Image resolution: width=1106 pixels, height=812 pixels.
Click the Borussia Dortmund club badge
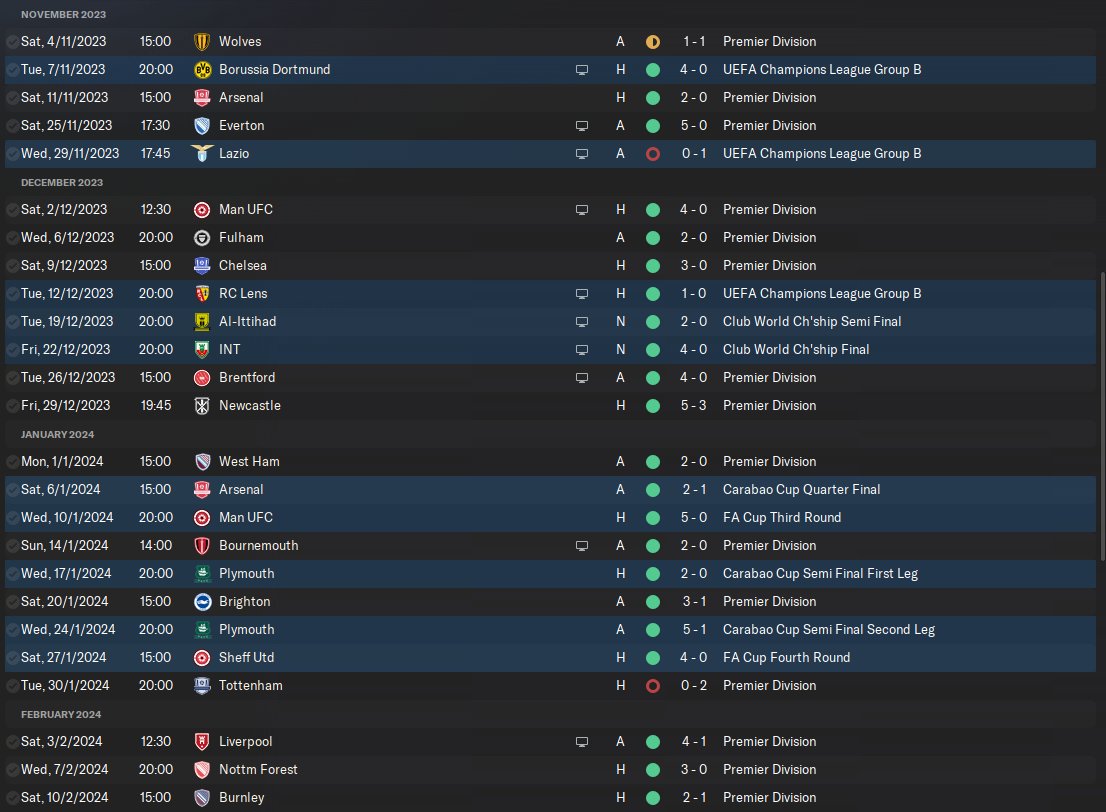202,70
